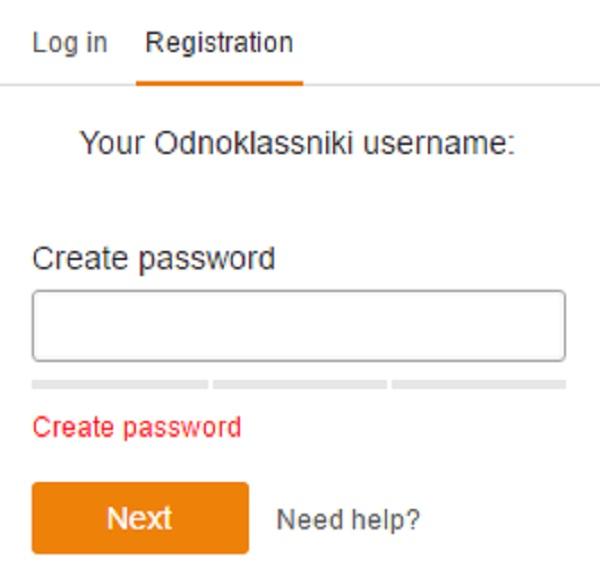The width and height of the screenshot is (600, 586).
Task: Open the Need help? link
Action: click(348, 520)
